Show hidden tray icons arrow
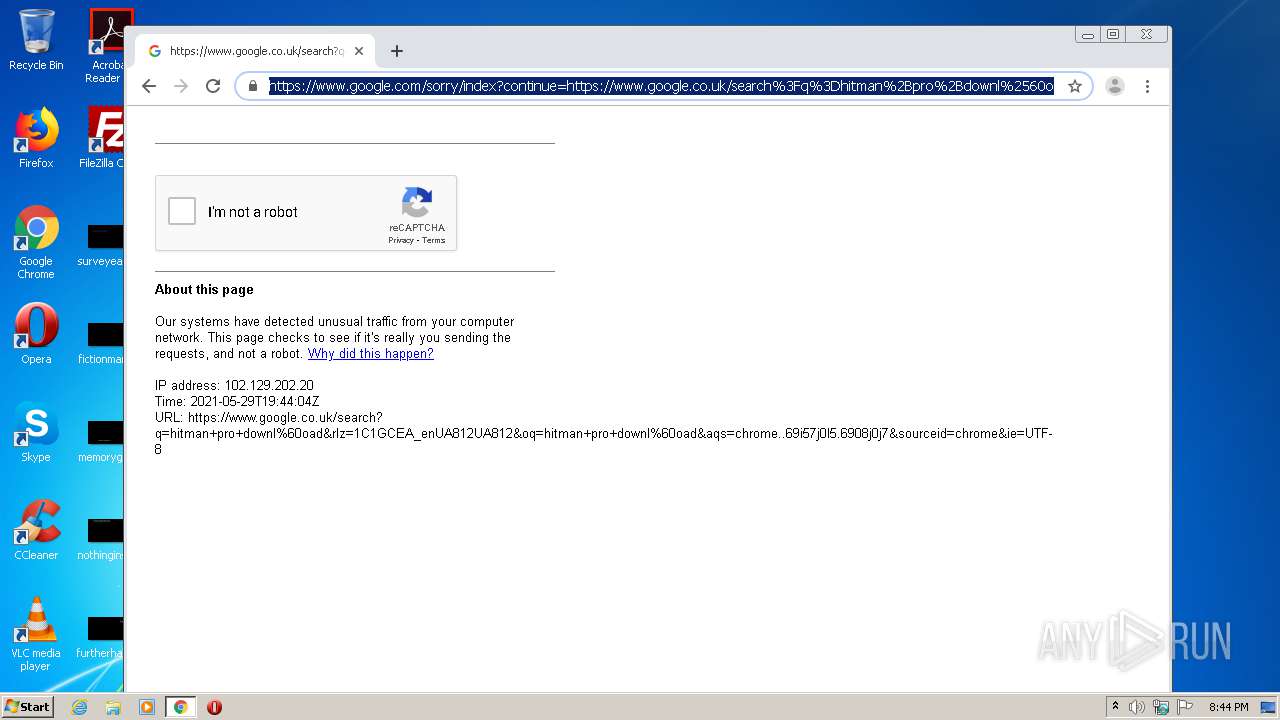Viewport: 1280px width, 720px height. point(1115,707)
